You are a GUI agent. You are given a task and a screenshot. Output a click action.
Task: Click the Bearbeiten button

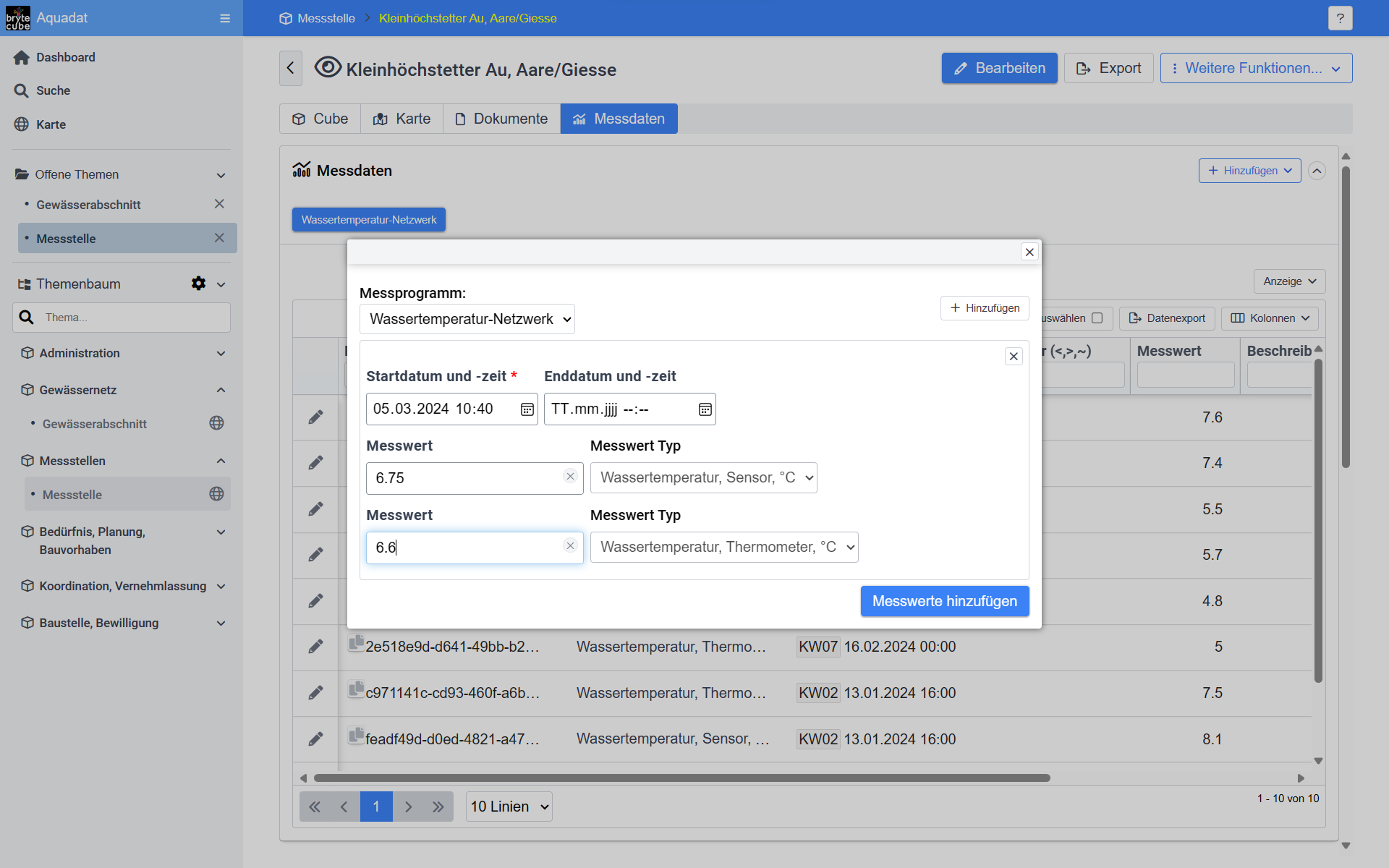(x=999, y=68)
